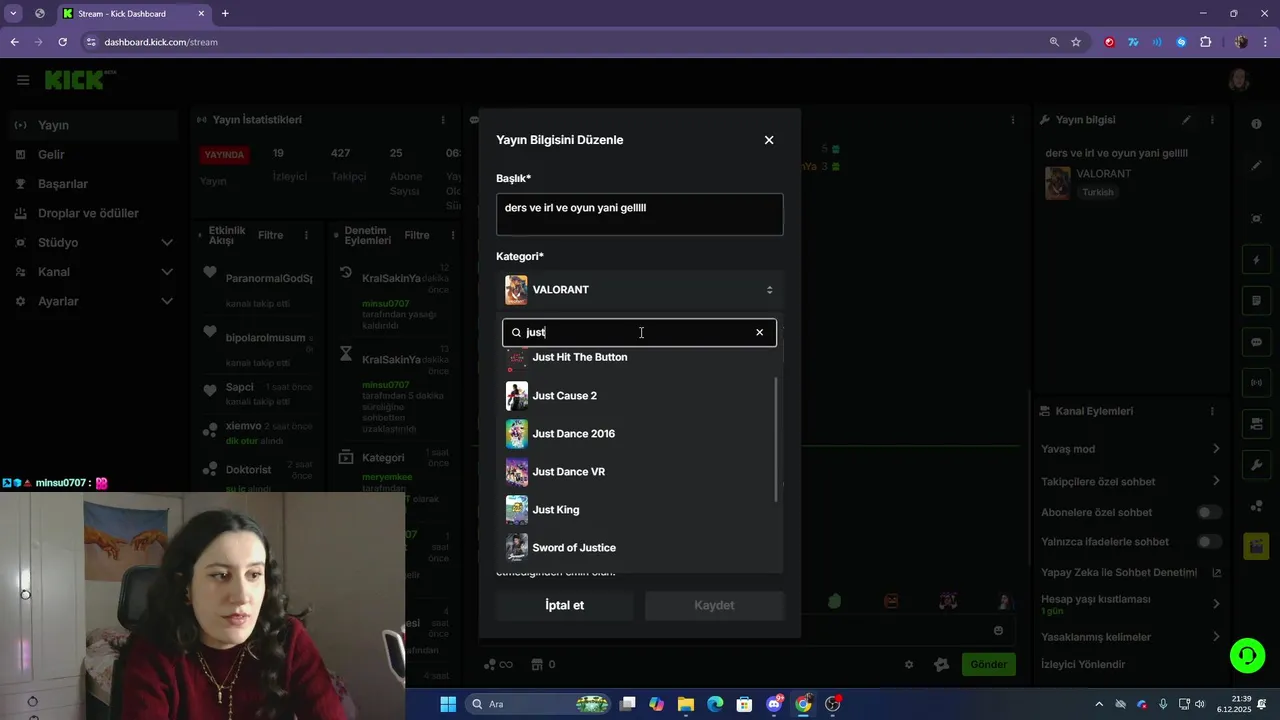
Task: Edit Yayın bilgisi with the pencil icon
Action: pyautogui.click(x=1187, y=120)
